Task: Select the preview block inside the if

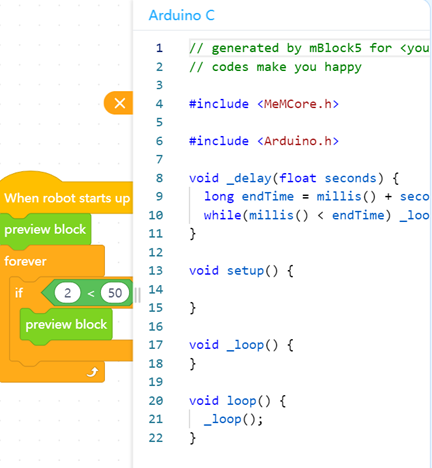Action: coord(66,325)
